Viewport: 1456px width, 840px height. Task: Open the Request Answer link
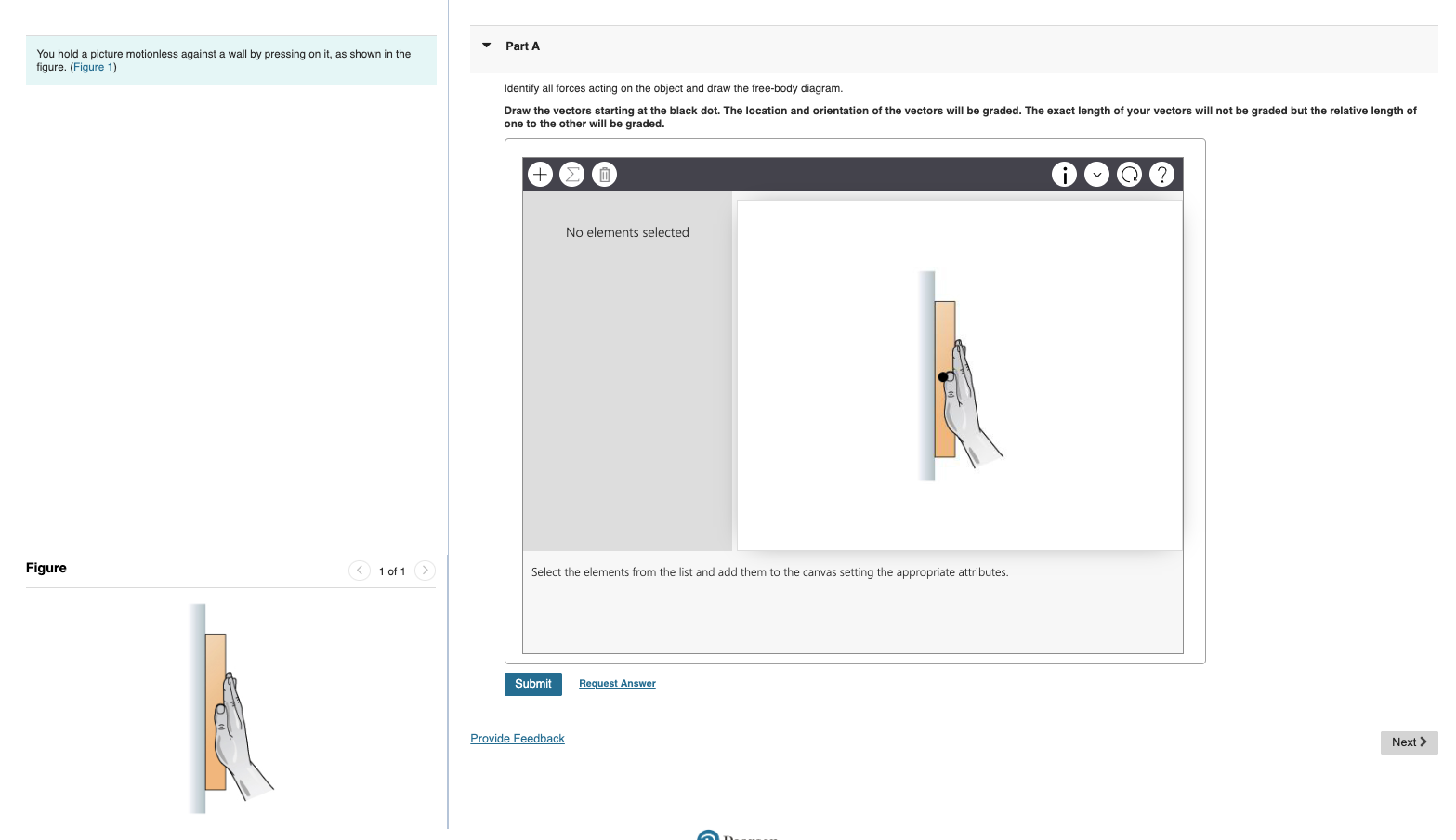[616, 683]
